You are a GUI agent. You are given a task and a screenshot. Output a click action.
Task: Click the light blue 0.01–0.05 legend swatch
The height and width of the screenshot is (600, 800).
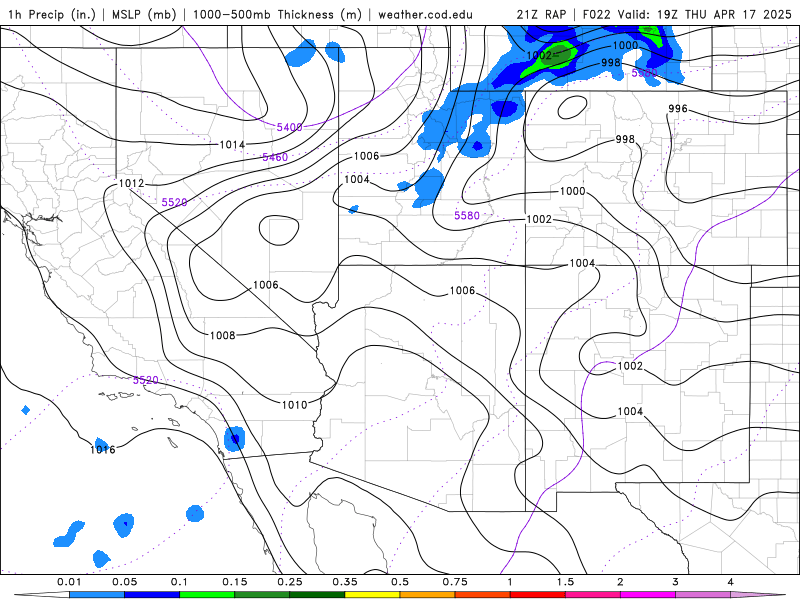click(x=97, y=595)
